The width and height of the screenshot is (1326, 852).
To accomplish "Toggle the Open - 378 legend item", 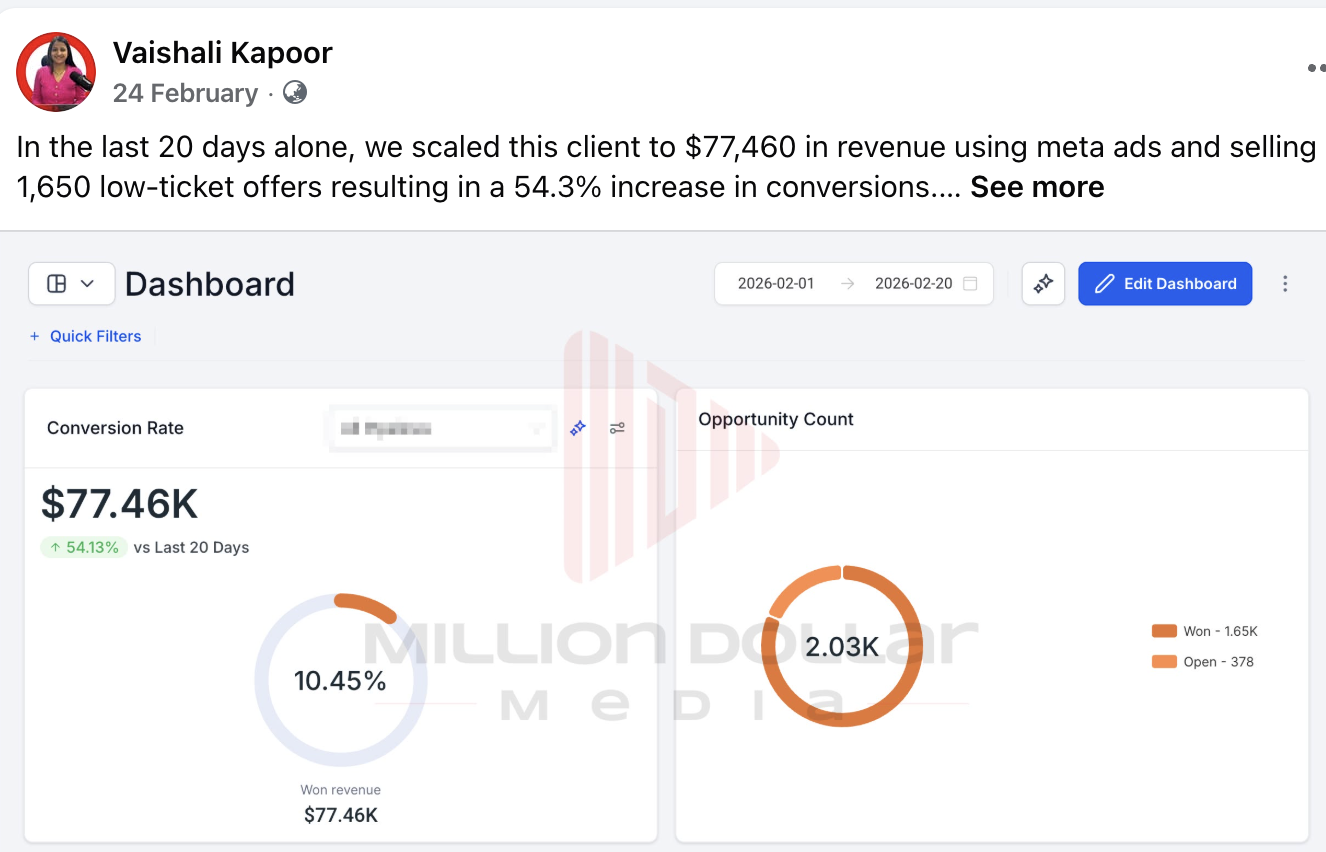I will click(1203, 662).
